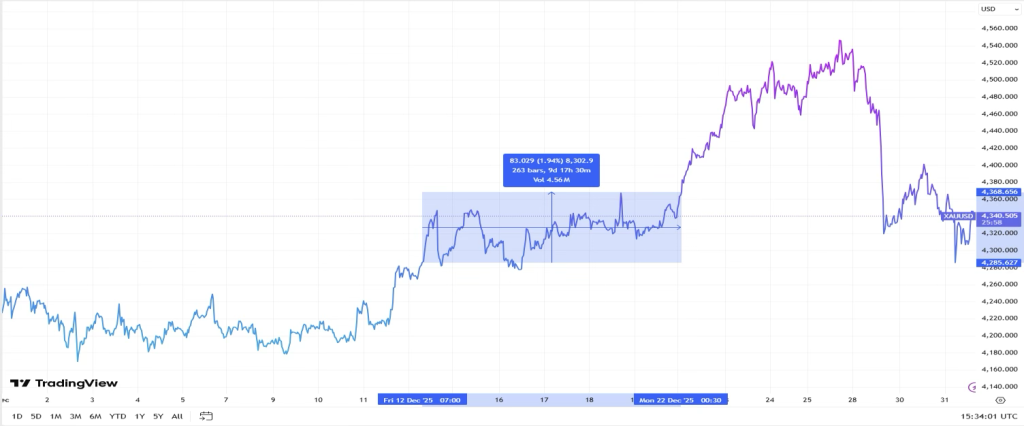This screenshot has height=426, width=1024.
Task: Click the TradingView logo
Action: pyautogui.click(x=64, y=383)
